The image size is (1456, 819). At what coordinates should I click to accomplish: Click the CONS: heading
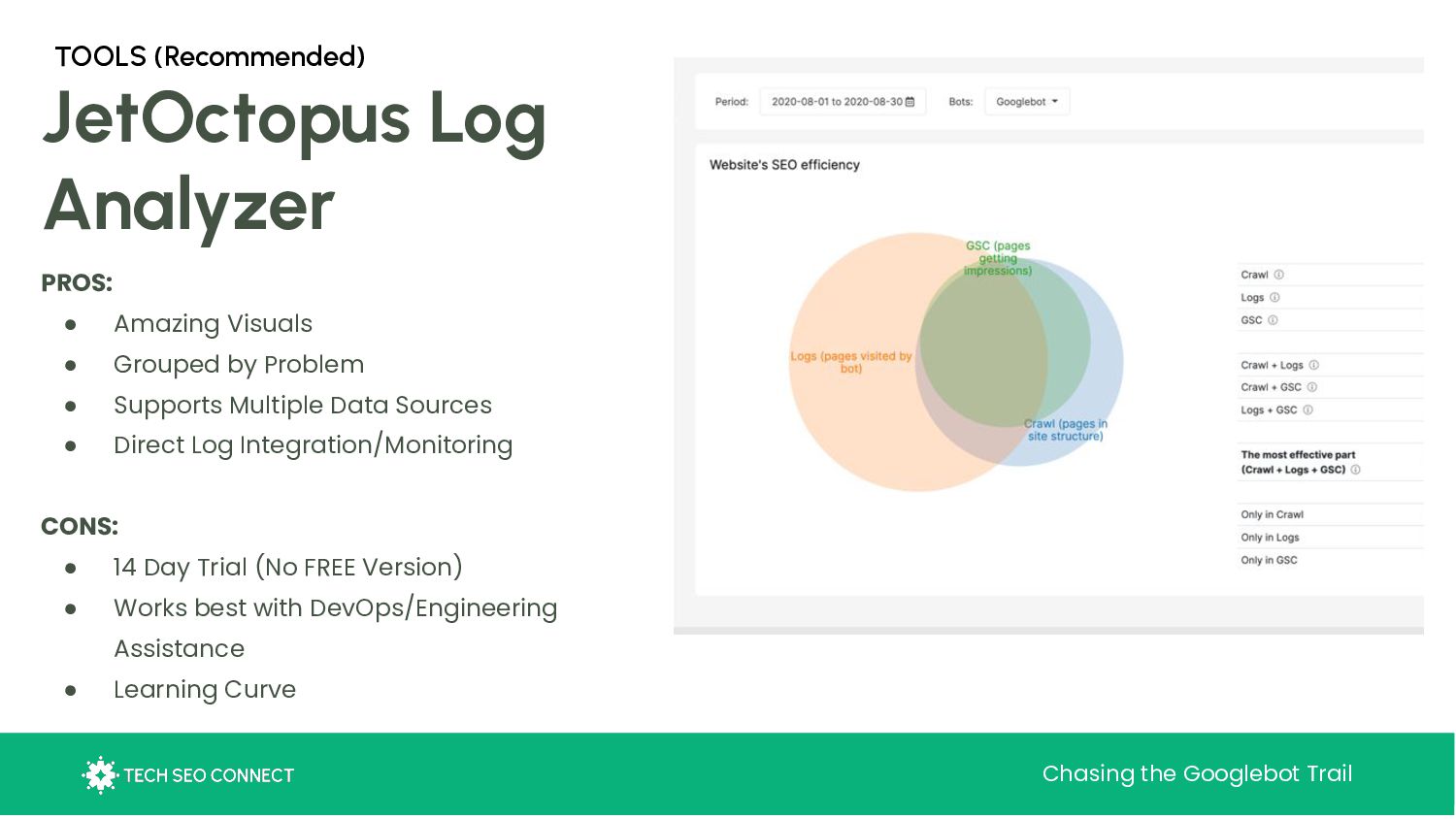click(x=80, y=527)
